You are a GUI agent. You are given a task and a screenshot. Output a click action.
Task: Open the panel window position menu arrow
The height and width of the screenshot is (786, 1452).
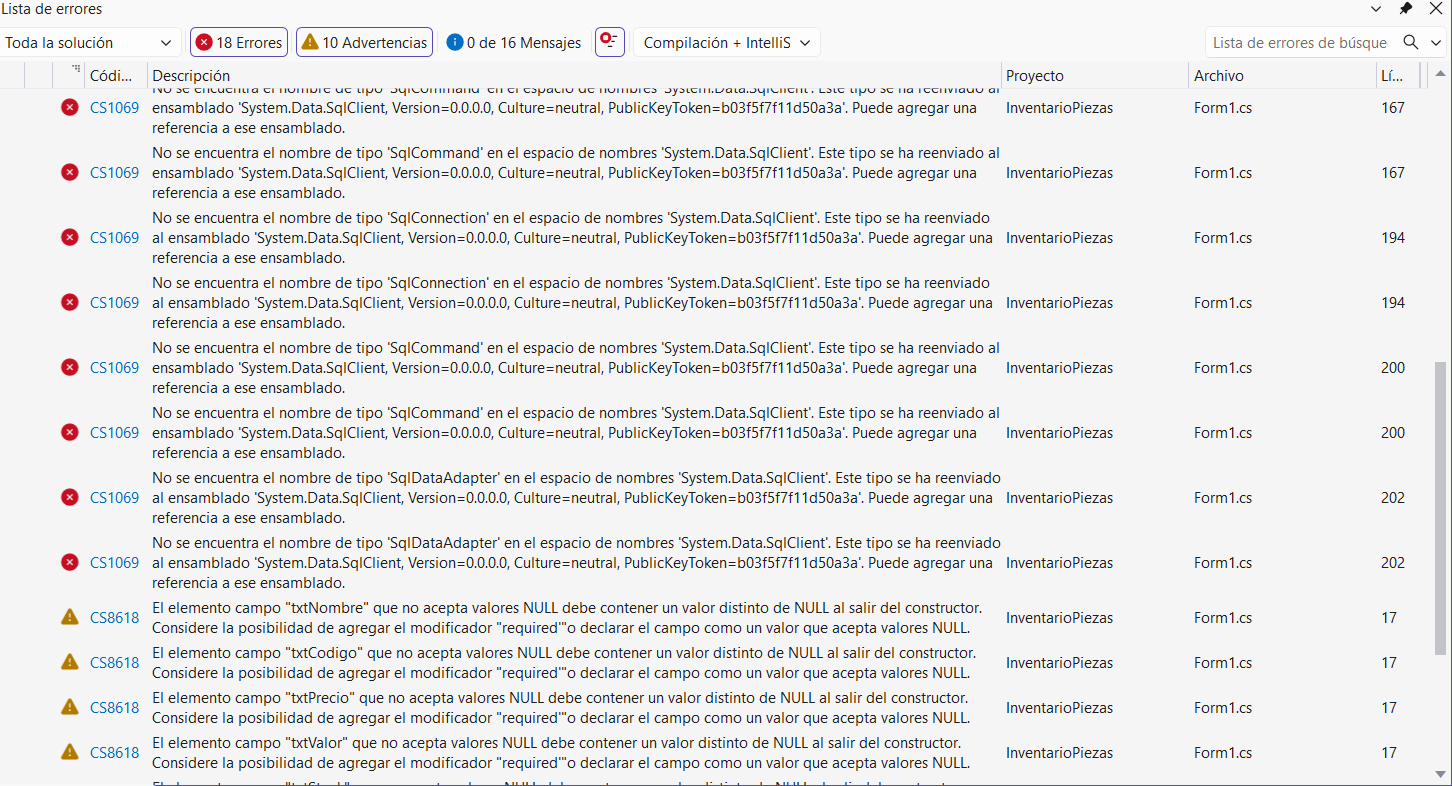[1377, 9]
